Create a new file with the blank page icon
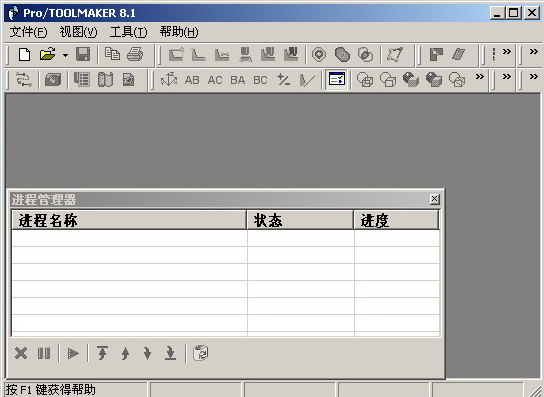The image size is (544, 397). [x=24, y=54]
